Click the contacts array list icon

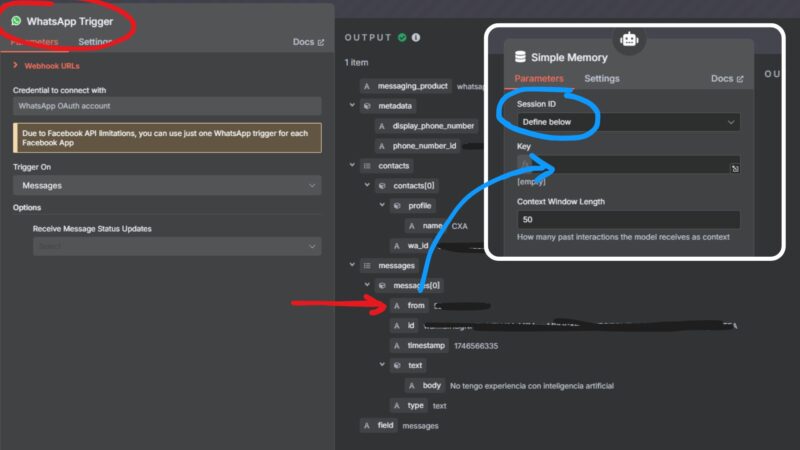pos(367,166)
